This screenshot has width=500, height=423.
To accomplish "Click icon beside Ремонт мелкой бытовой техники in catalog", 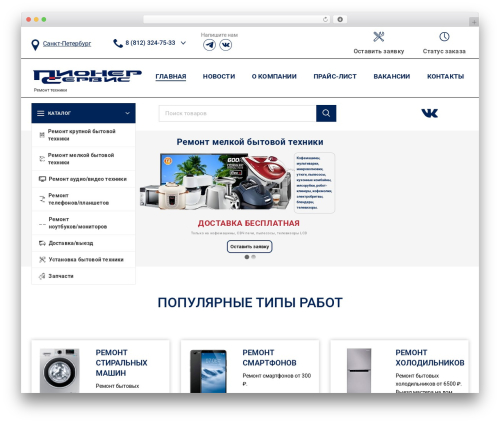I will [x=42, y=159].
